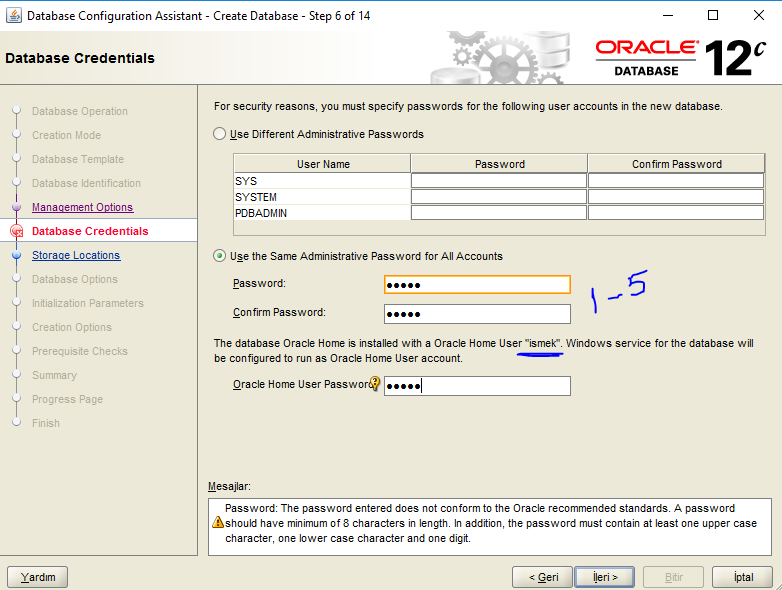Maximize the Database Configuration Assistant window
782x590 pixels.
(x=713, y=15)
